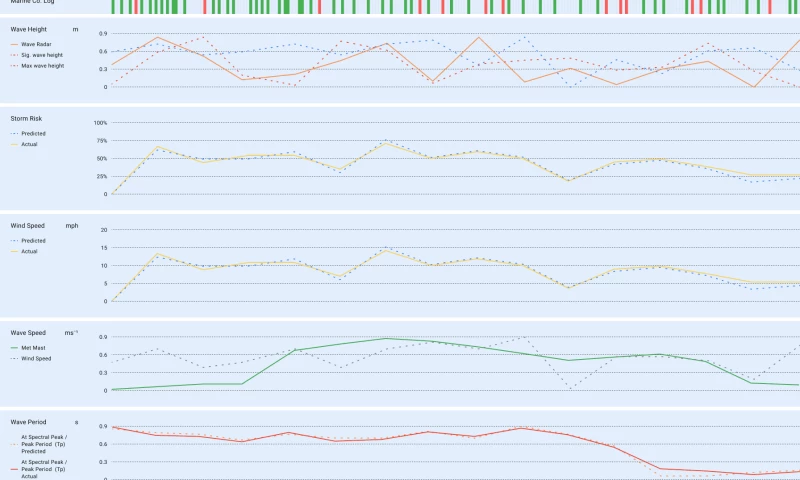Image resolution: width=800 pixels, height=480 pixels.
Task: Click the Met Mast line's highest peak
Action: point(386,338)
